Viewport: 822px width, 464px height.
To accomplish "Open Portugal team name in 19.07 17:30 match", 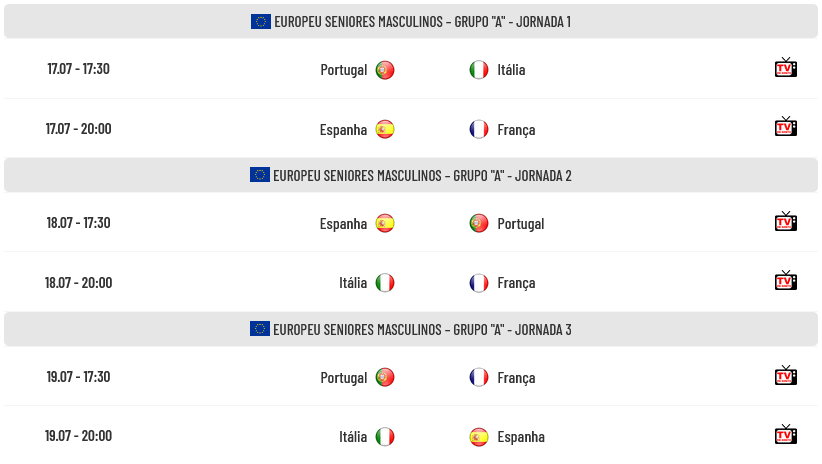I will pos(343,378).
